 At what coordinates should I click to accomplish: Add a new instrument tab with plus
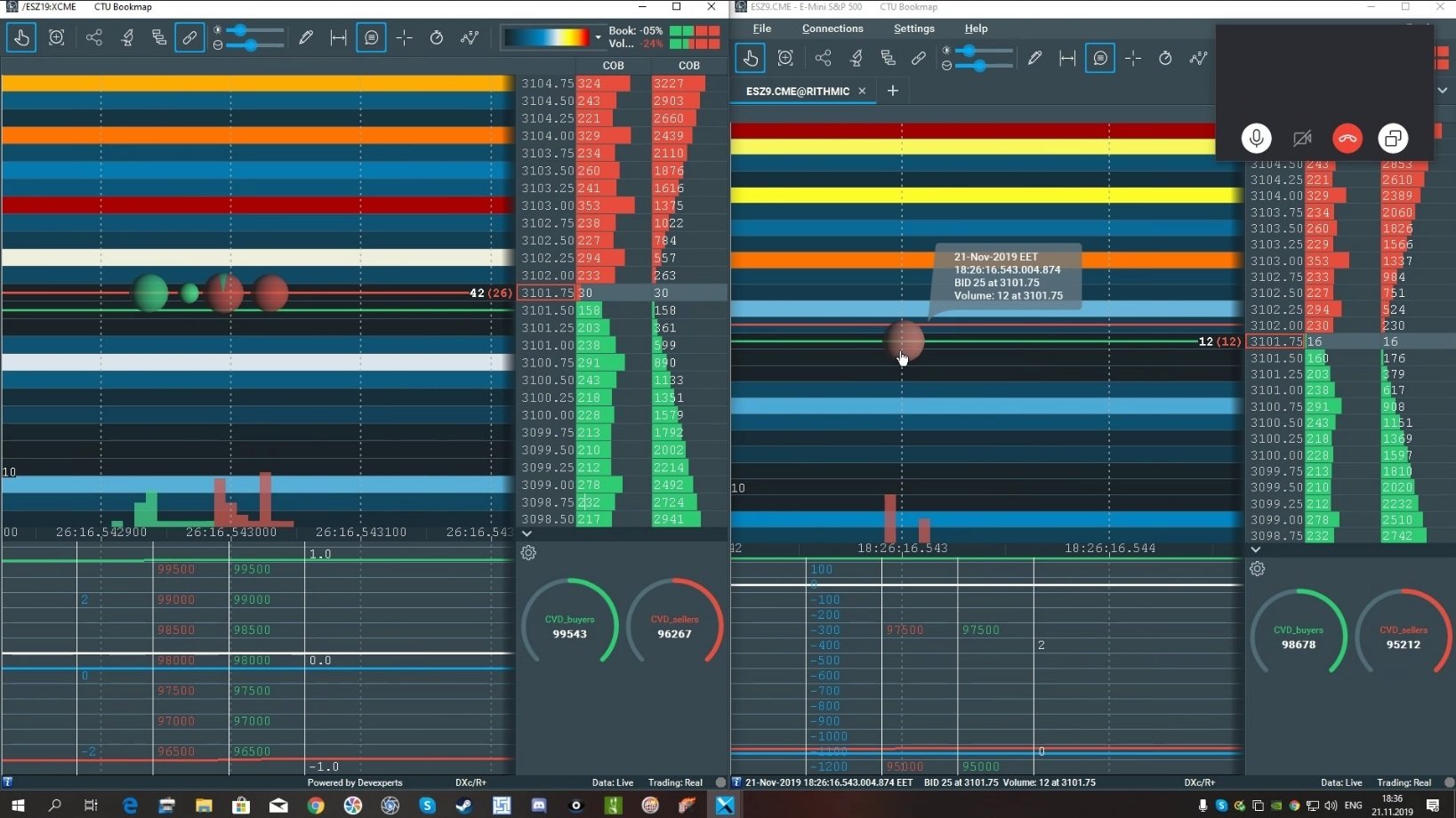pyautogui.click(x=892, y=91)
